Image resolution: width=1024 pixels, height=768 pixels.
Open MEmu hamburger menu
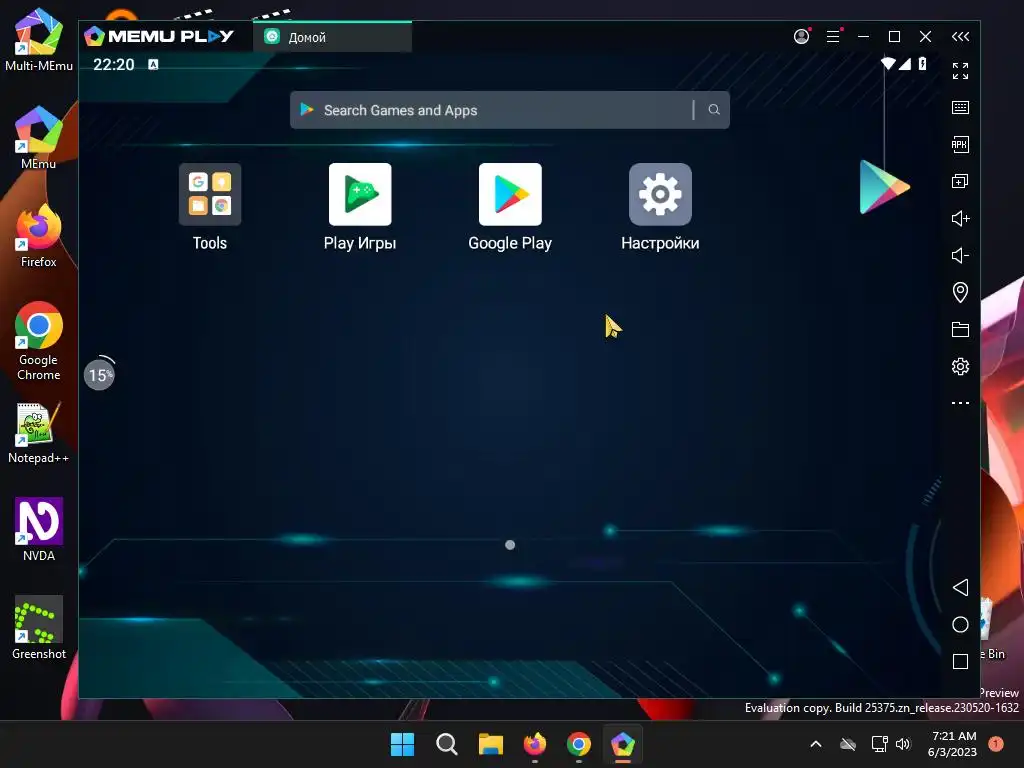tap(833, 37)
